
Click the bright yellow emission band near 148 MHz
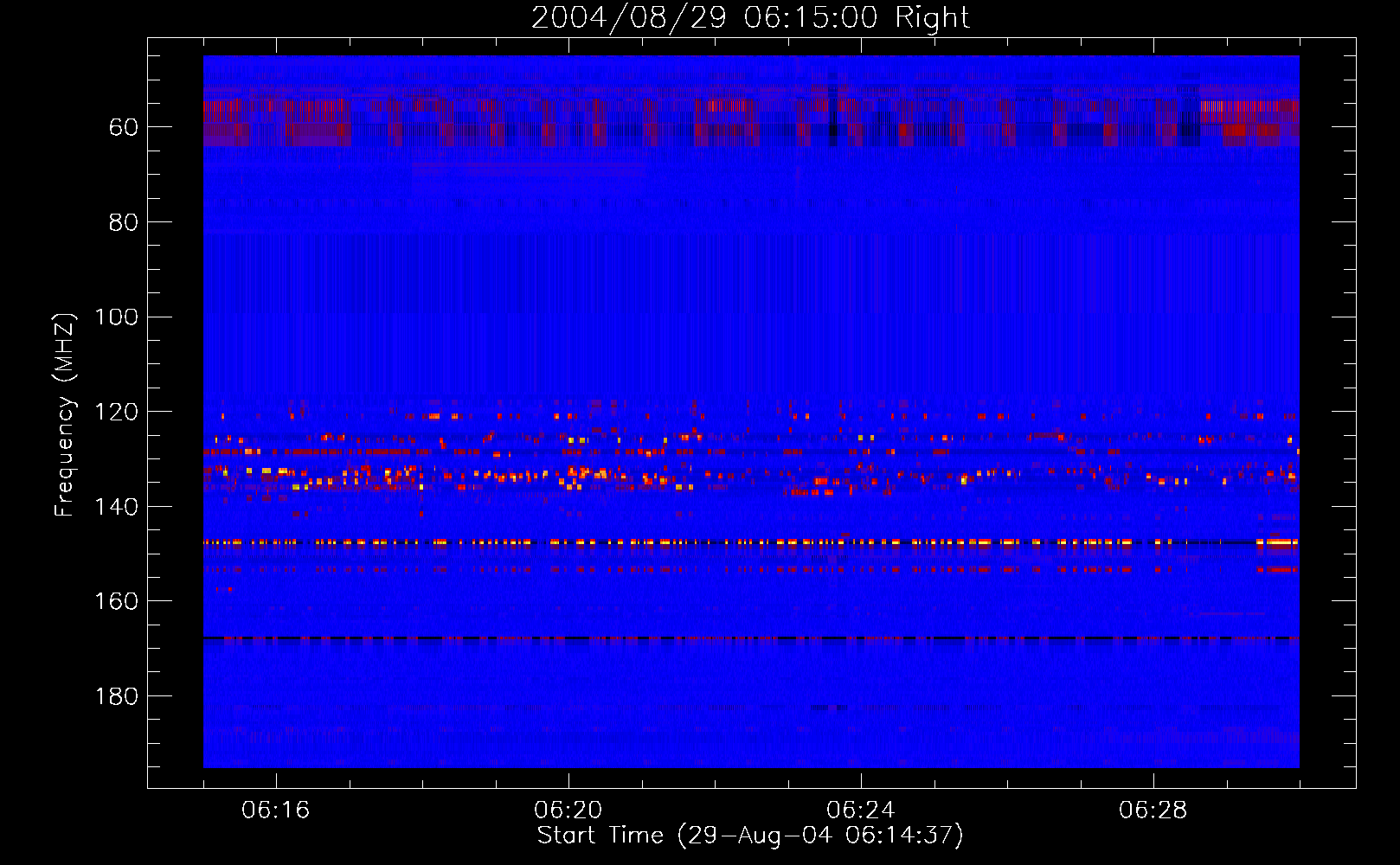[751, 542]
